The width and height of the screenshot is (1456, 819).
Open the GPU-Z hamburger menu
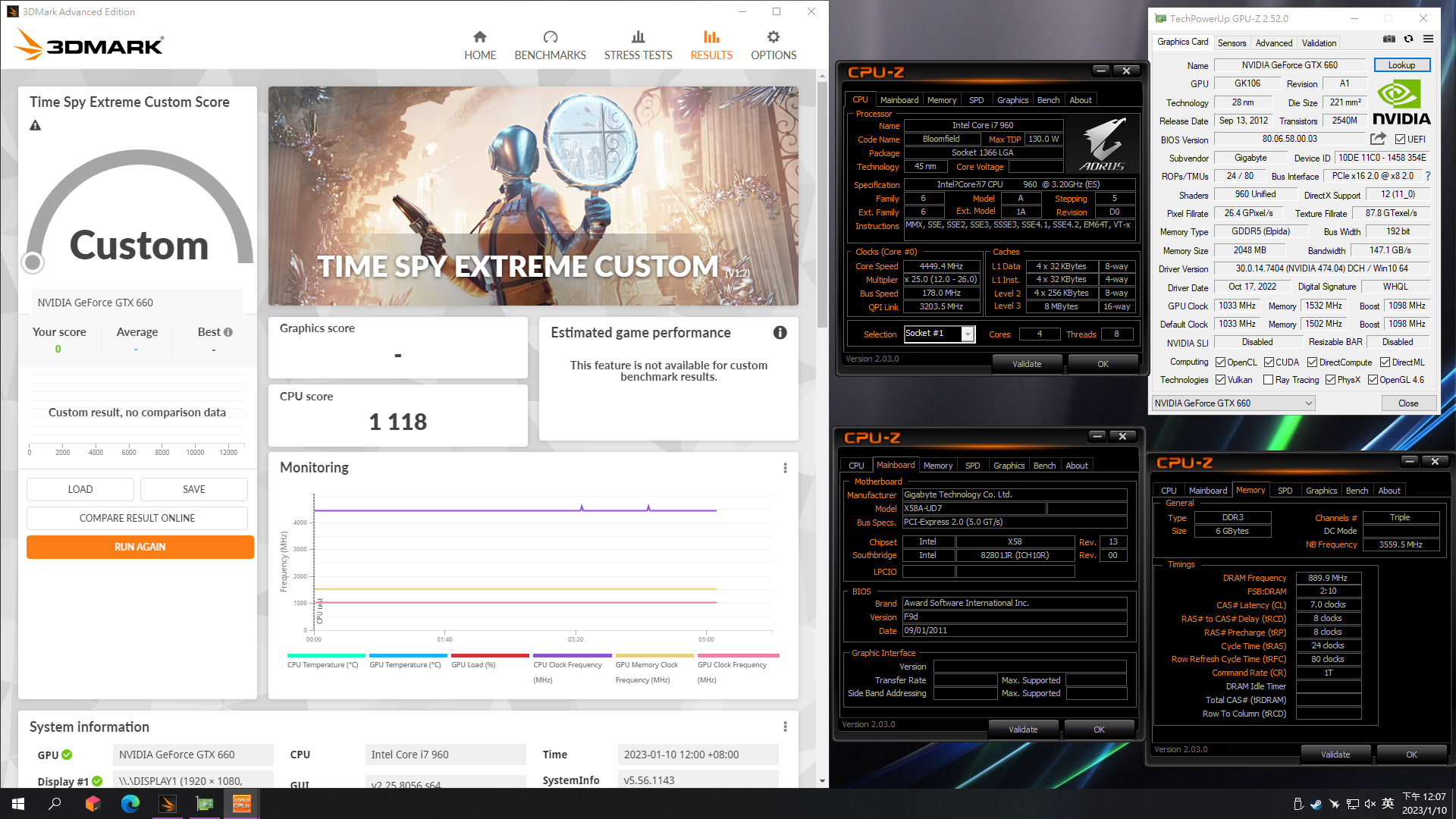[1428, 39]
